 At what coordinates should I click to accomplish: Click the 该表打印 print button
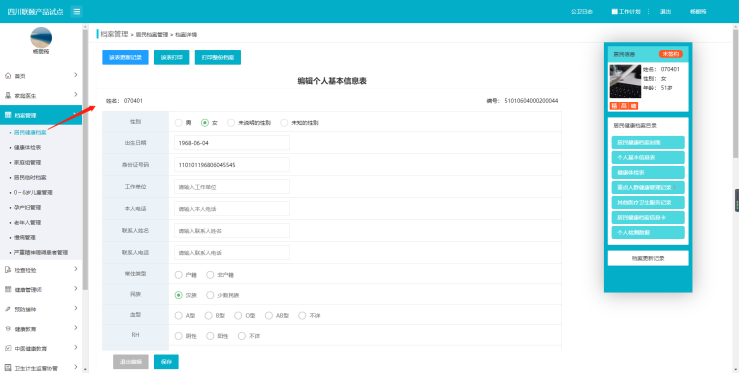[172, 57]
